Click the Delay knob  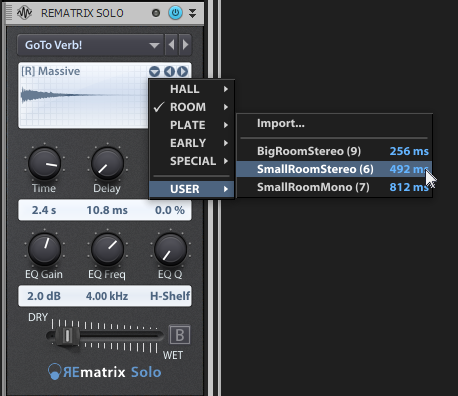coord(107,163)
